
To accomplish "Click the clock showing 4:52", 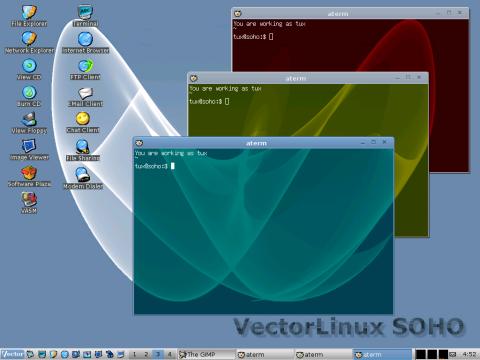I will point(469,354).
